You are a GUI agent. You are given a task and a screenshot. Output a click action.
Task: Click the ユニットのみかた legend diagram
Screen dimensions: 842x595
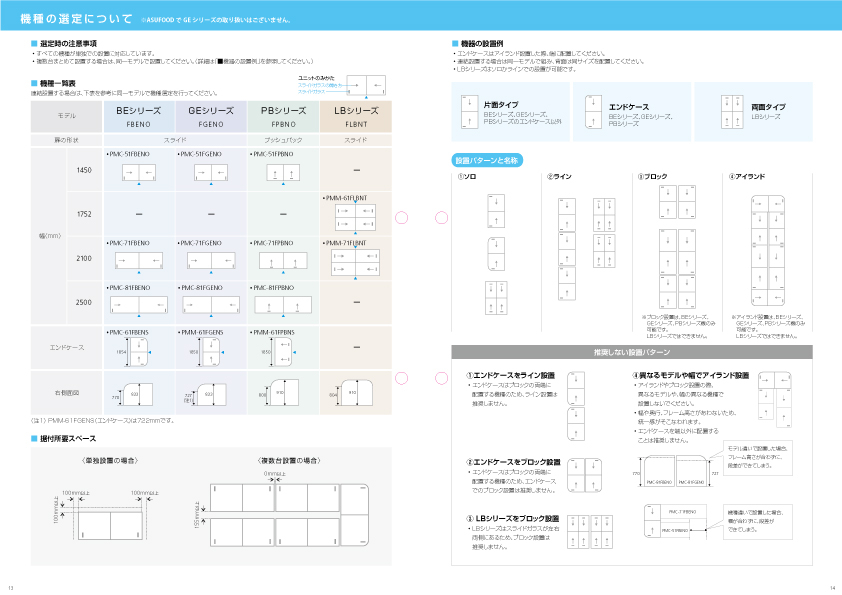(366, 85)
